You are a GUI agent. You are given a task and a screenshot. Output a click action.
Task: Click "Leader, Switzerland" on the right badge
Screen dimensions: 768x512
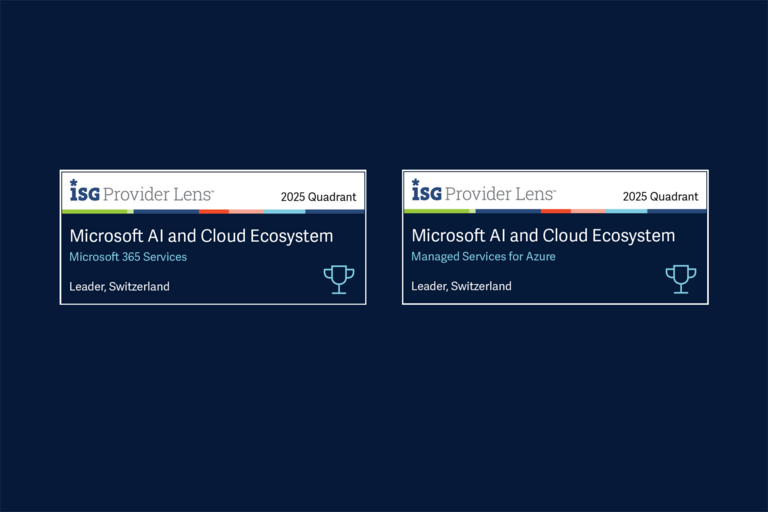[x=461, y=286]
